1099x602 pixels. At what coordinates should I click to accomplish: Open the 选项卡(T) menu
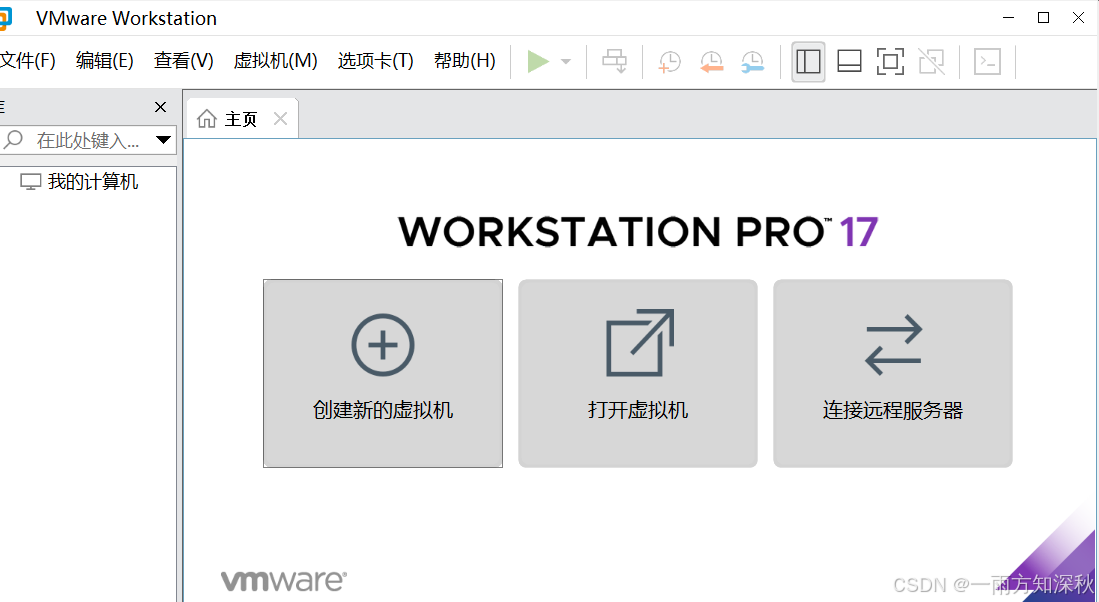coord(376,61)
